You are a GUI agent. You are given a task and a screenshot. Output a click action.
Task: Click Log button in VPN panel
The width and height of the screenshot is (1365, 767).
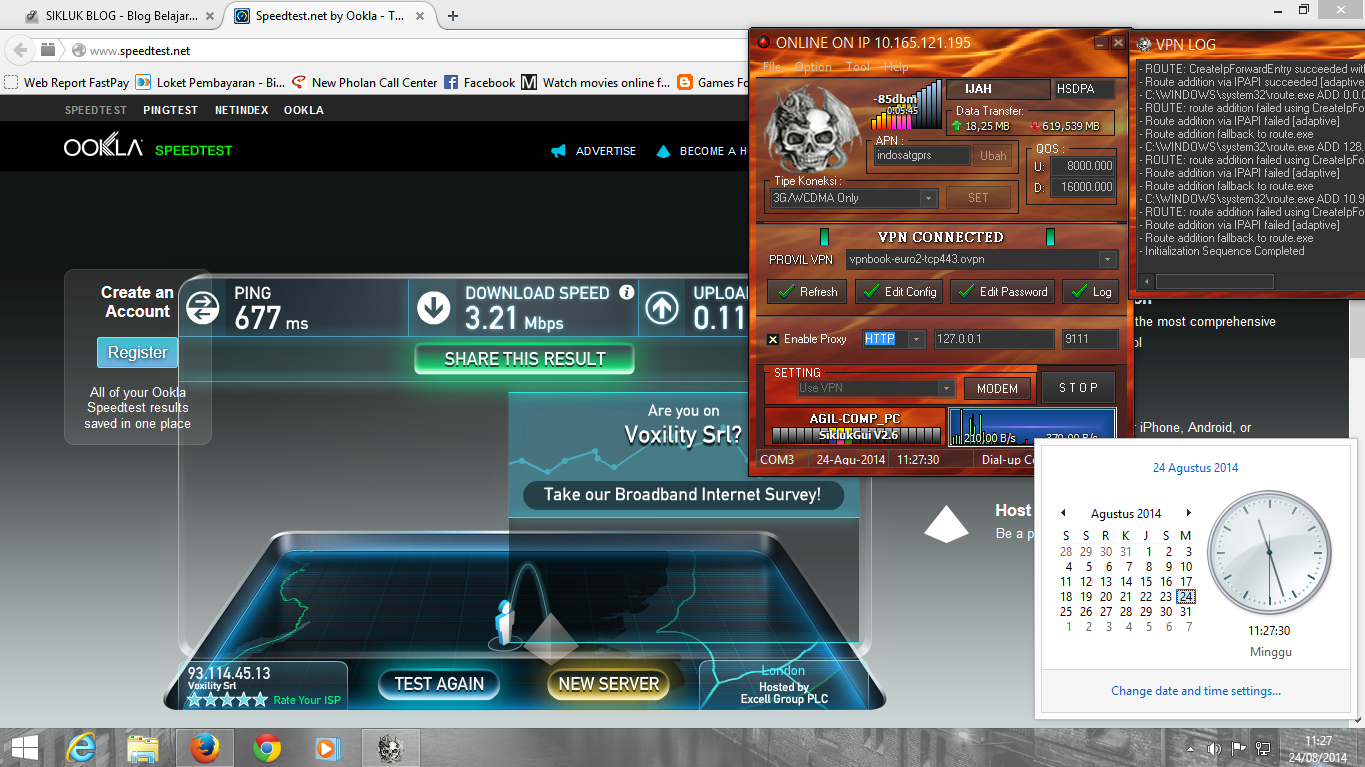[x=1090, y=292]
